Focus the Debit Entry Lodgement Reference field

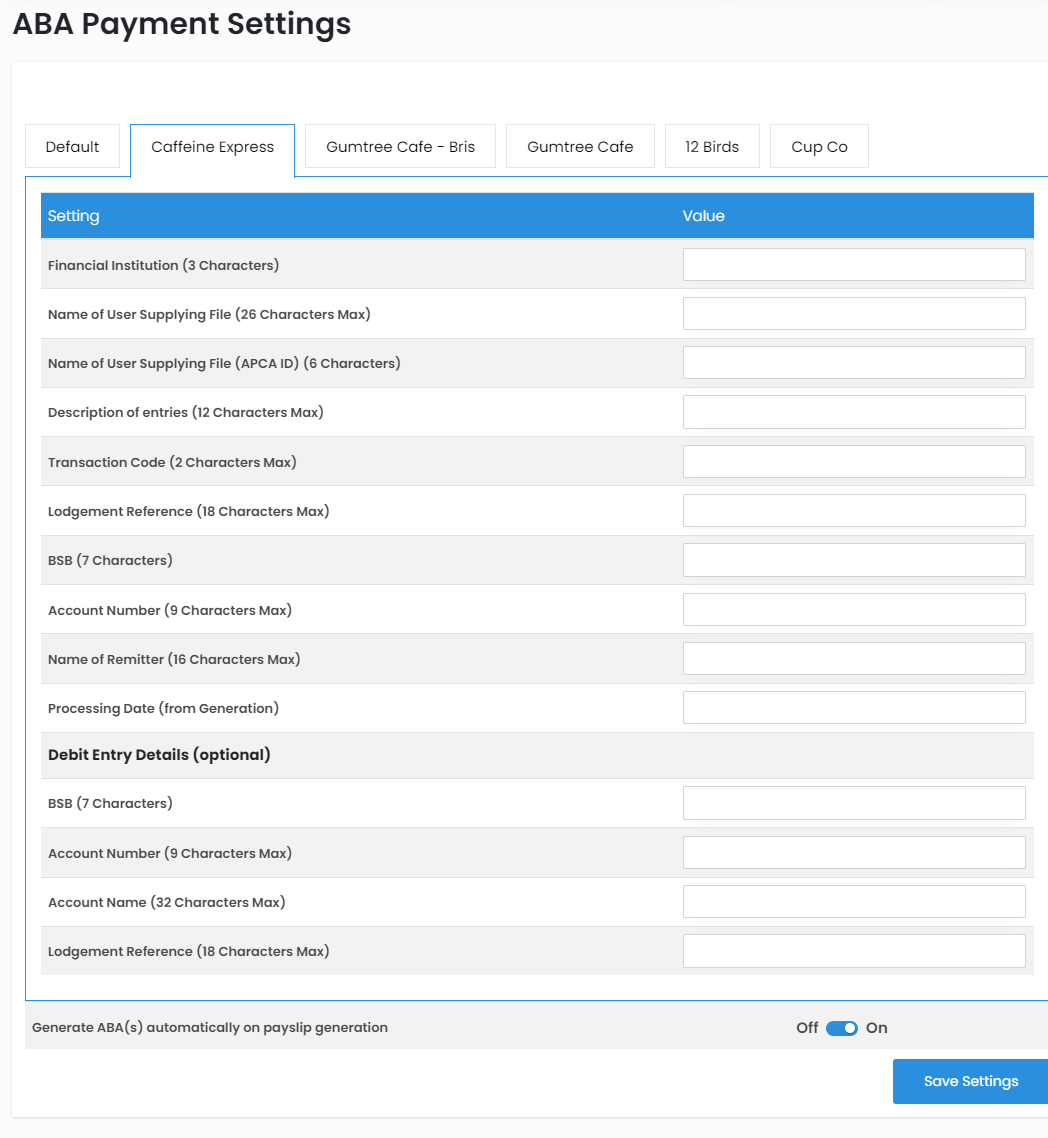pyautogui.click(x=854, y=951)
